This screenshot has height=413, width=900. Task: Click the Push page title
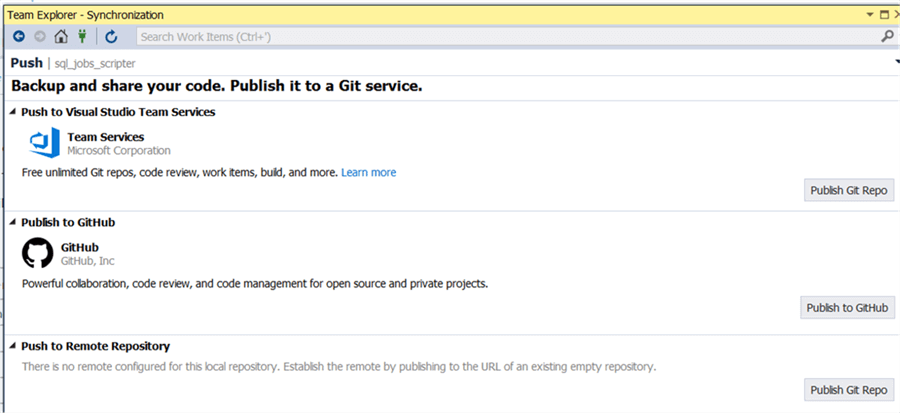(26, 63)
